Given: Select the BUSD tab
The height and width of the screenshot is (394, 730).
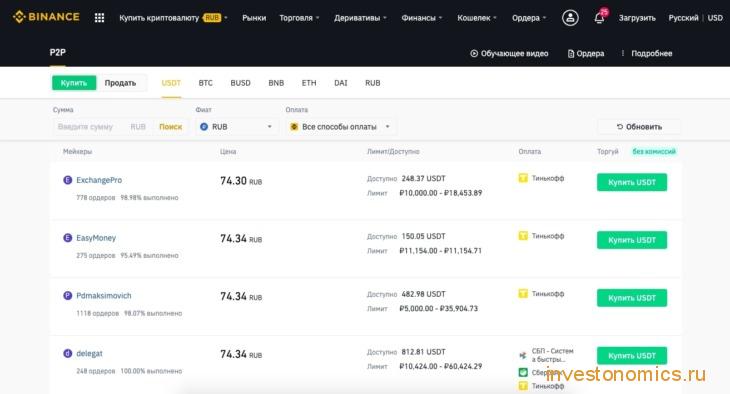Looking at the screenshot, I should pos(240,83).
